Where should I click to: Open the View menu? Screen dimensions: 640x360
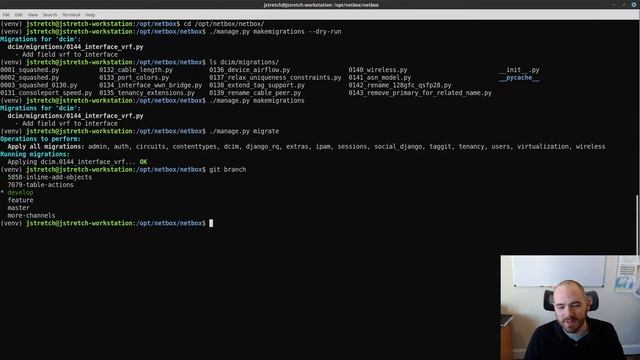pos(33,15)
